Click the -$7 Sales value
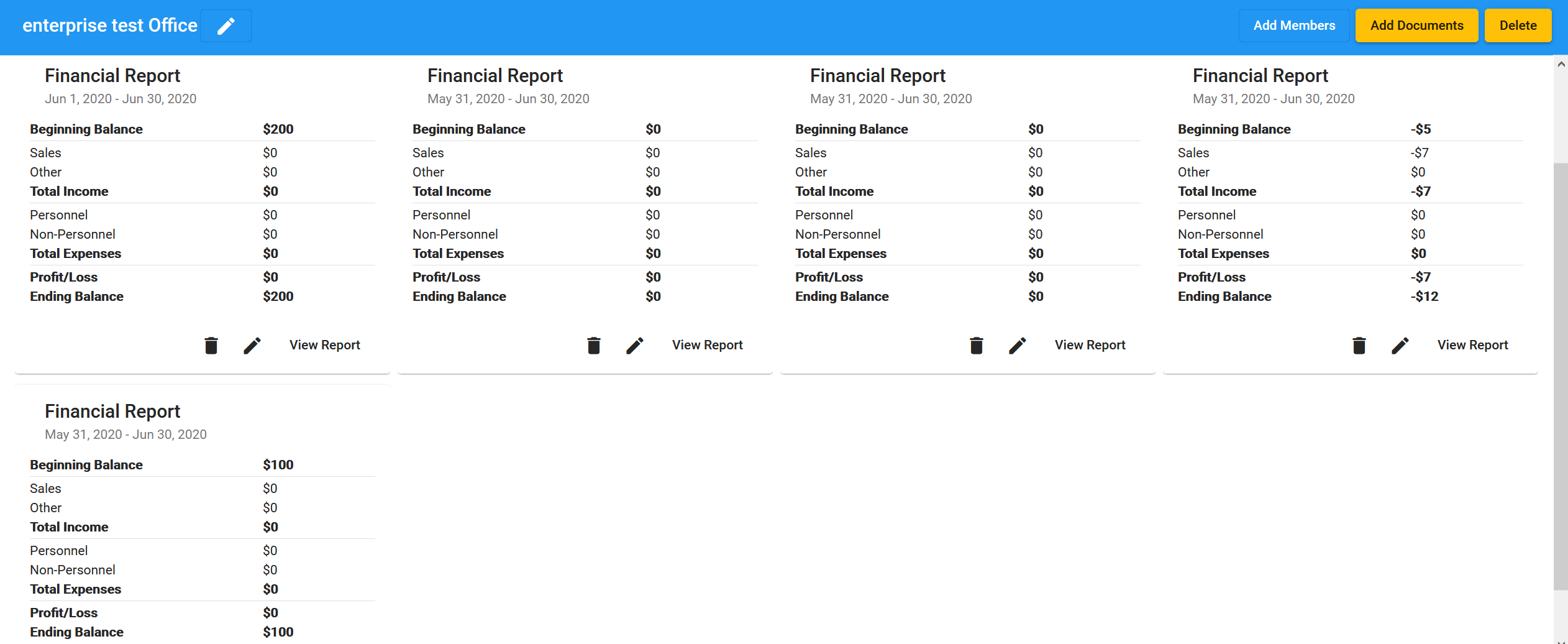Image resolution: width=1568 pixels, height=644 pixels. [x=1420, y=153]
